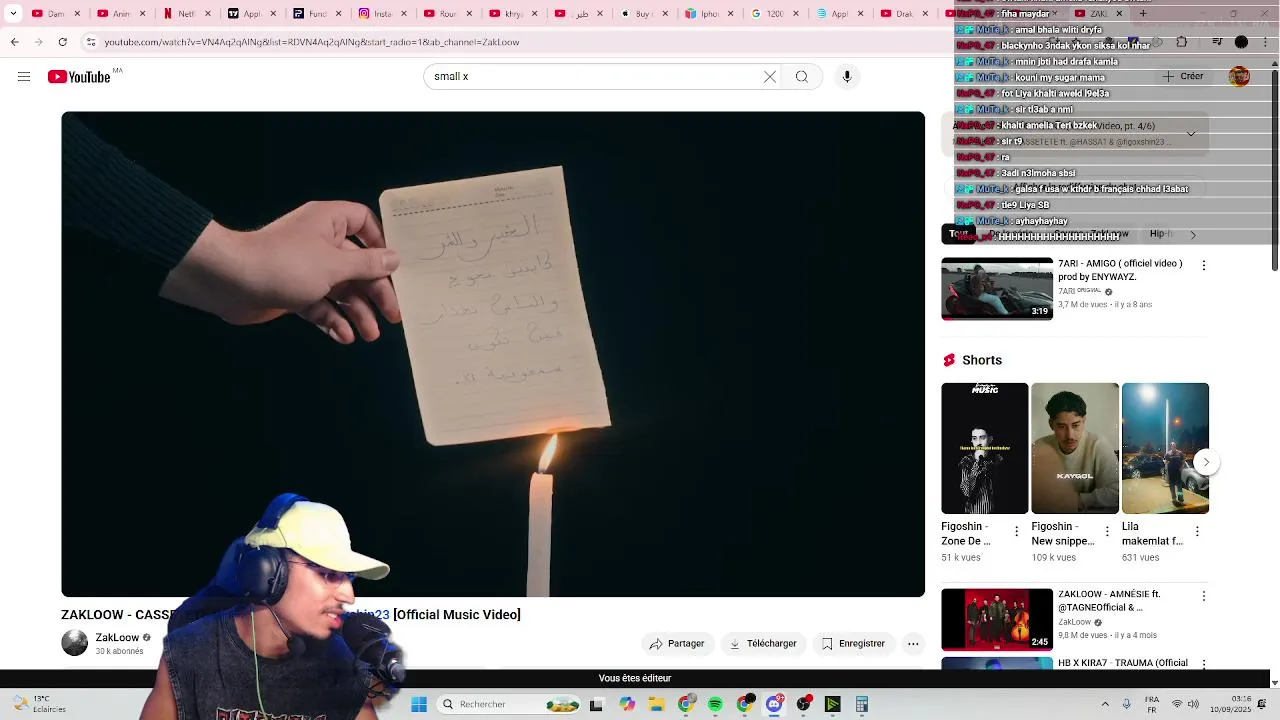Show the next Shorts with the arrow

pos(1206,462)
